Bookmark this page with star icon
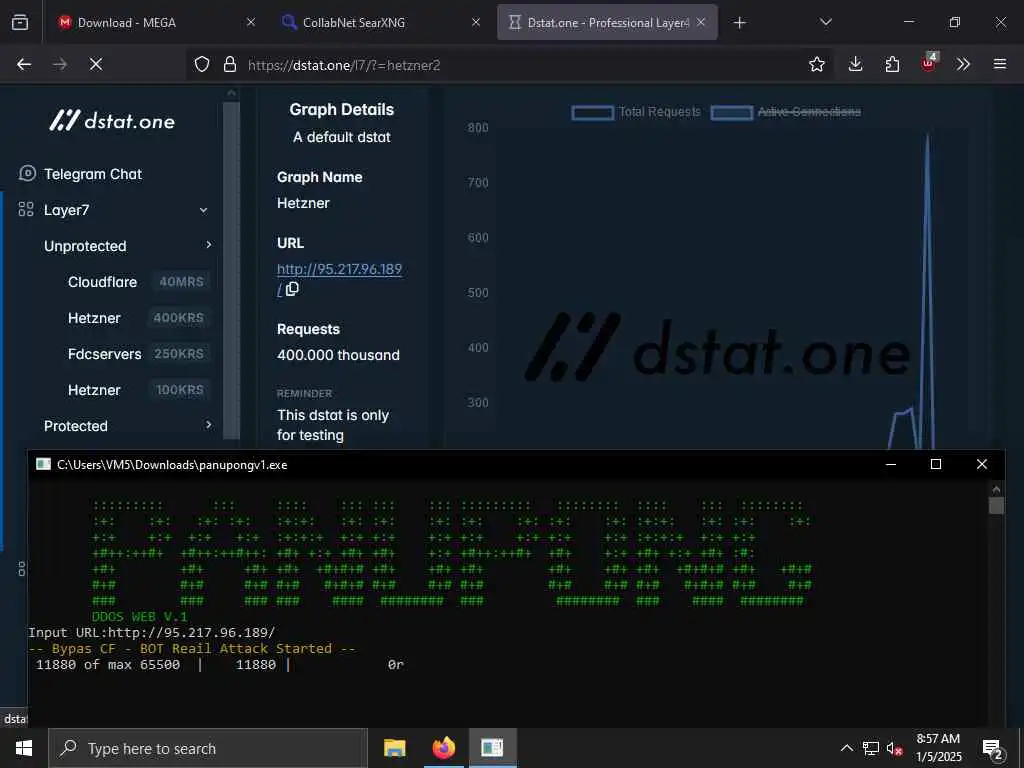 click(816, 64)
